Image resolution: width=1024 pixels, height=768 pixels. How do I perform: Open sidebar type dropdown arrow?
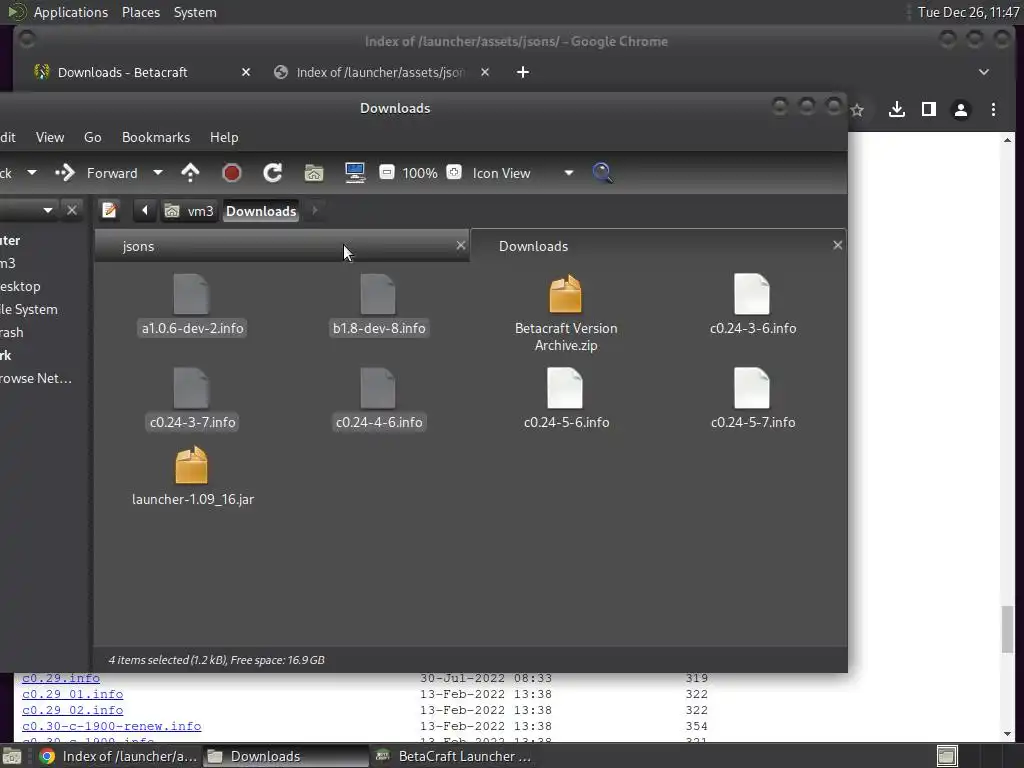pos(48,210)
